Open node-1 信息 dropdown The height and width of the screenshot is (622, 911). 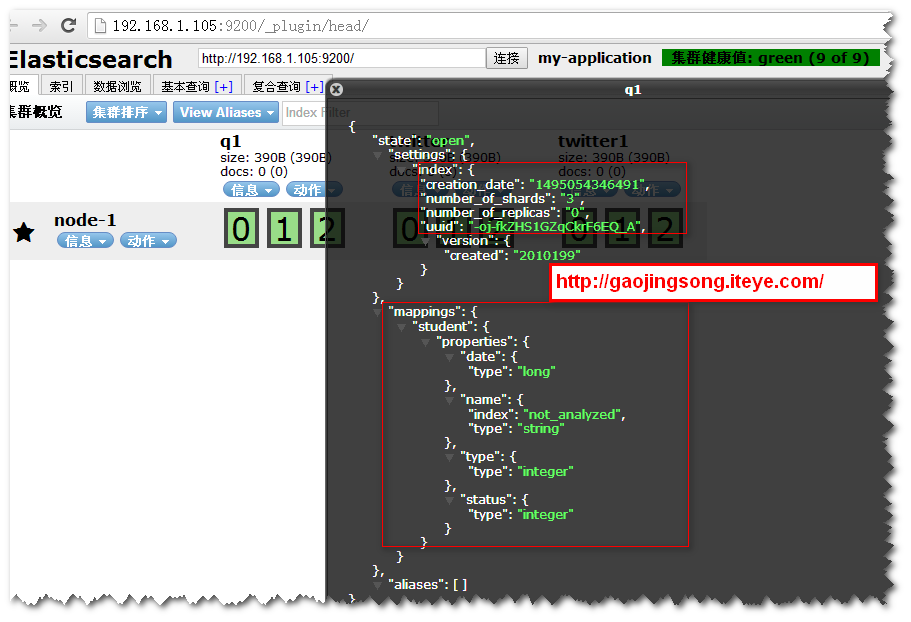85,240
